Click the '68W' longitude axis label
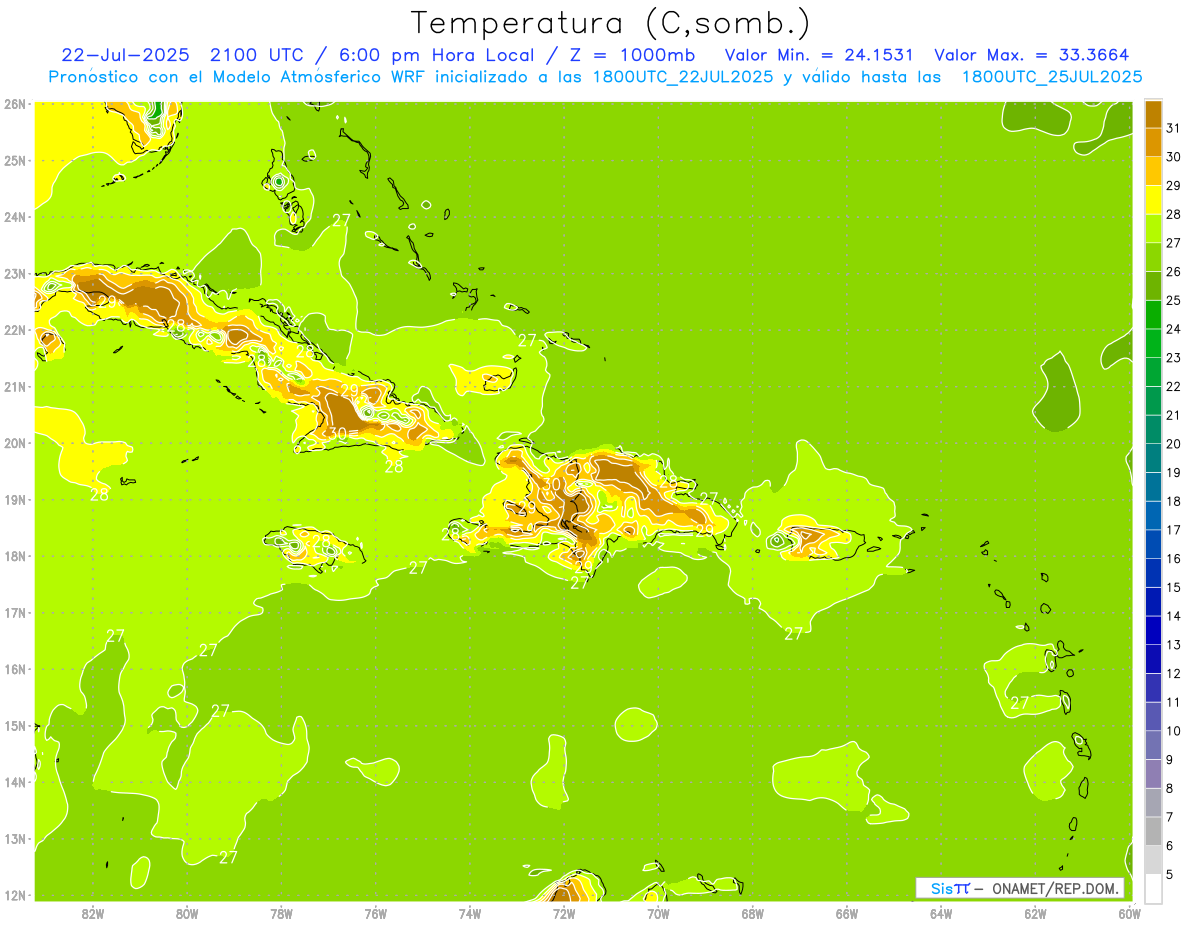The image size is (1200, 927). (753, 913)
